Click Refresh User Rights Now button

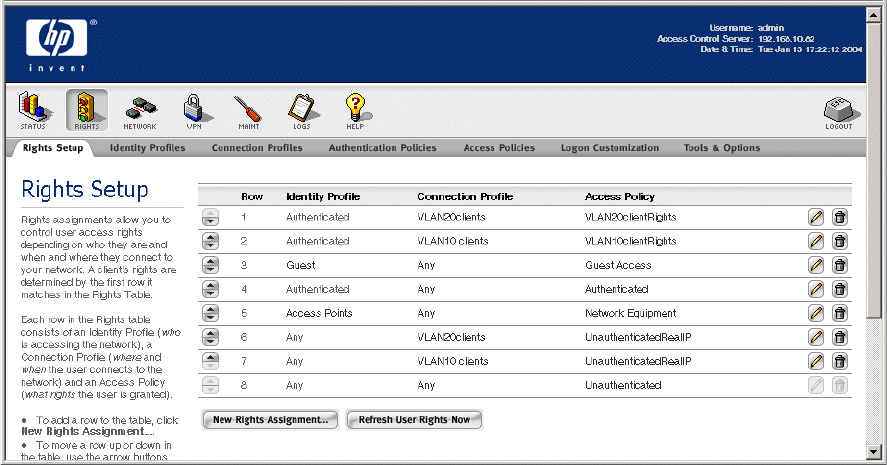click(414, 420)
